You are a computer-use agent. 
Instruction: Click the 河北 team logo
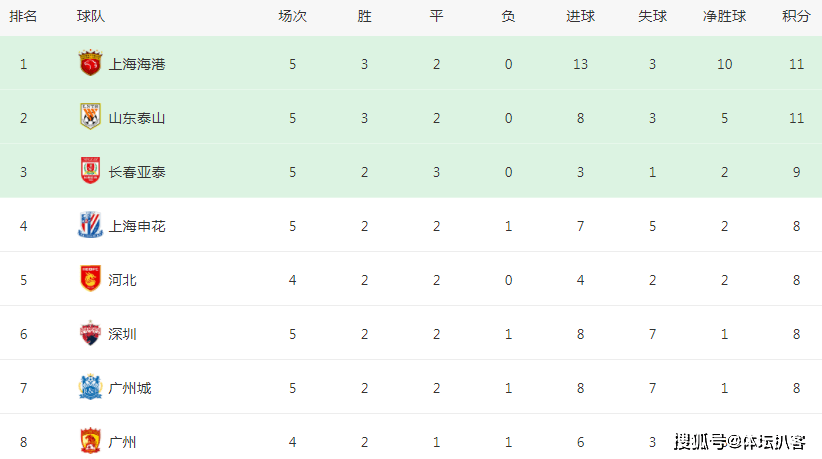tap(90, 279)
